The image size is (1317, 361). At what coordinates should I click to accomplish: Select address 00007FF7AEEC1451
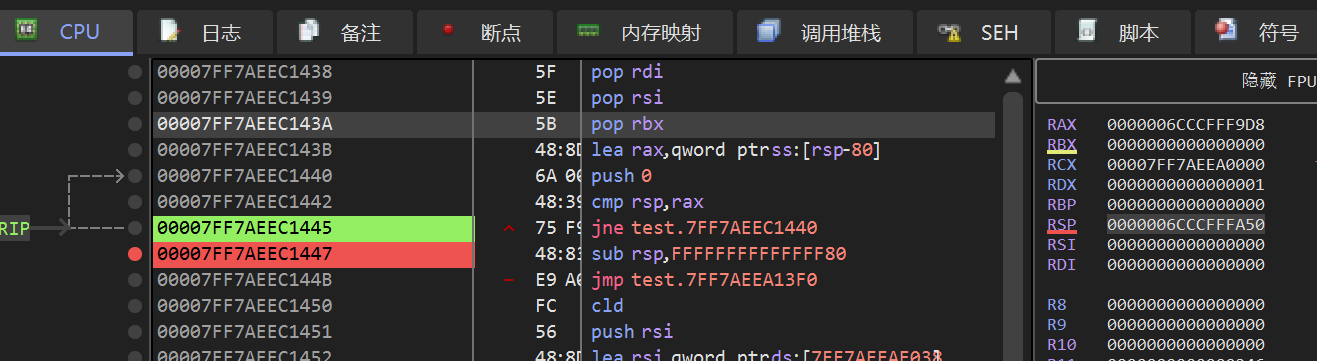click(x=244, y=332)
